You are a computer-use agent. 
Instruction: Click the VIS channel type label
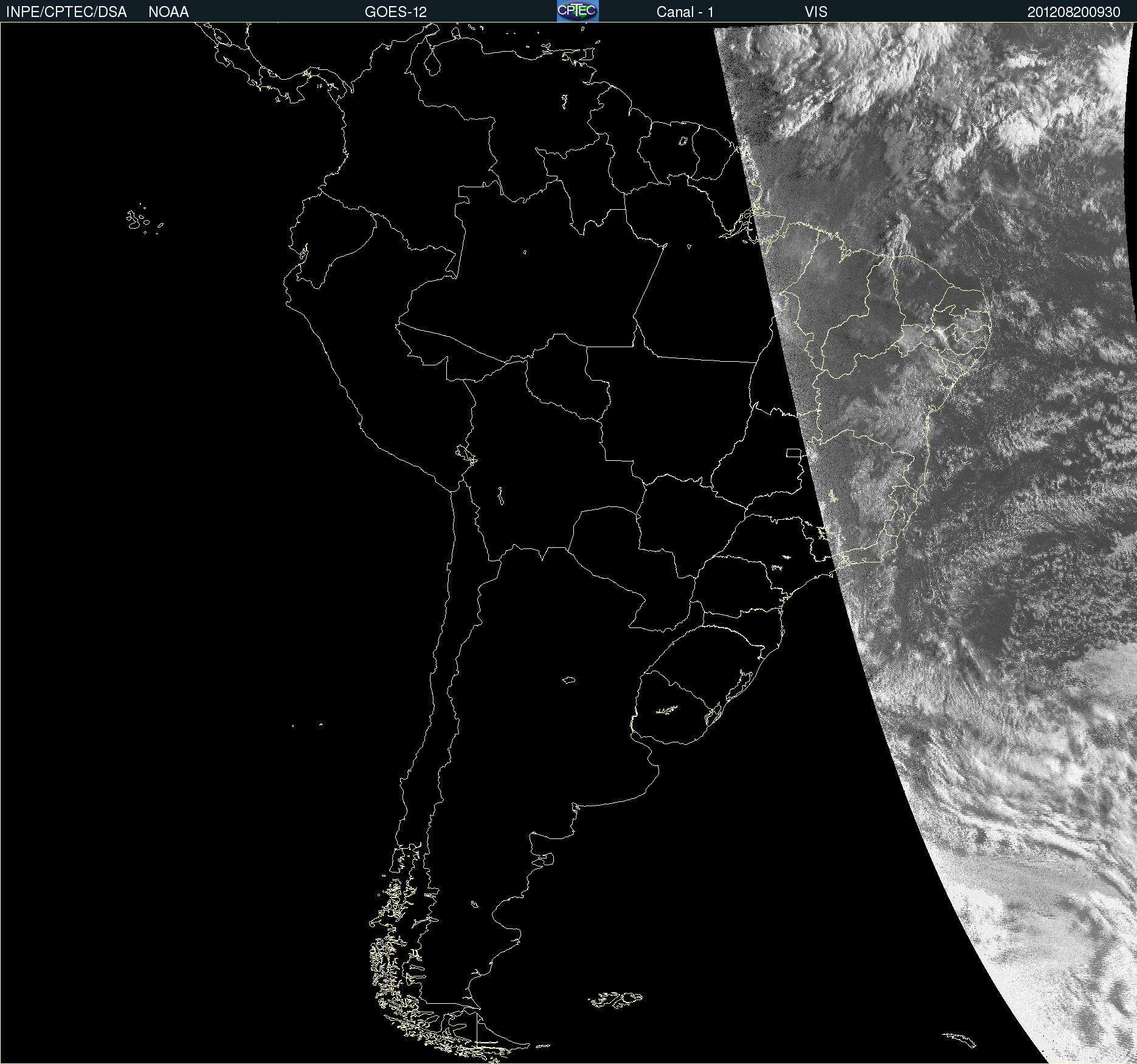pyautogui.click(x=816, y=12)
